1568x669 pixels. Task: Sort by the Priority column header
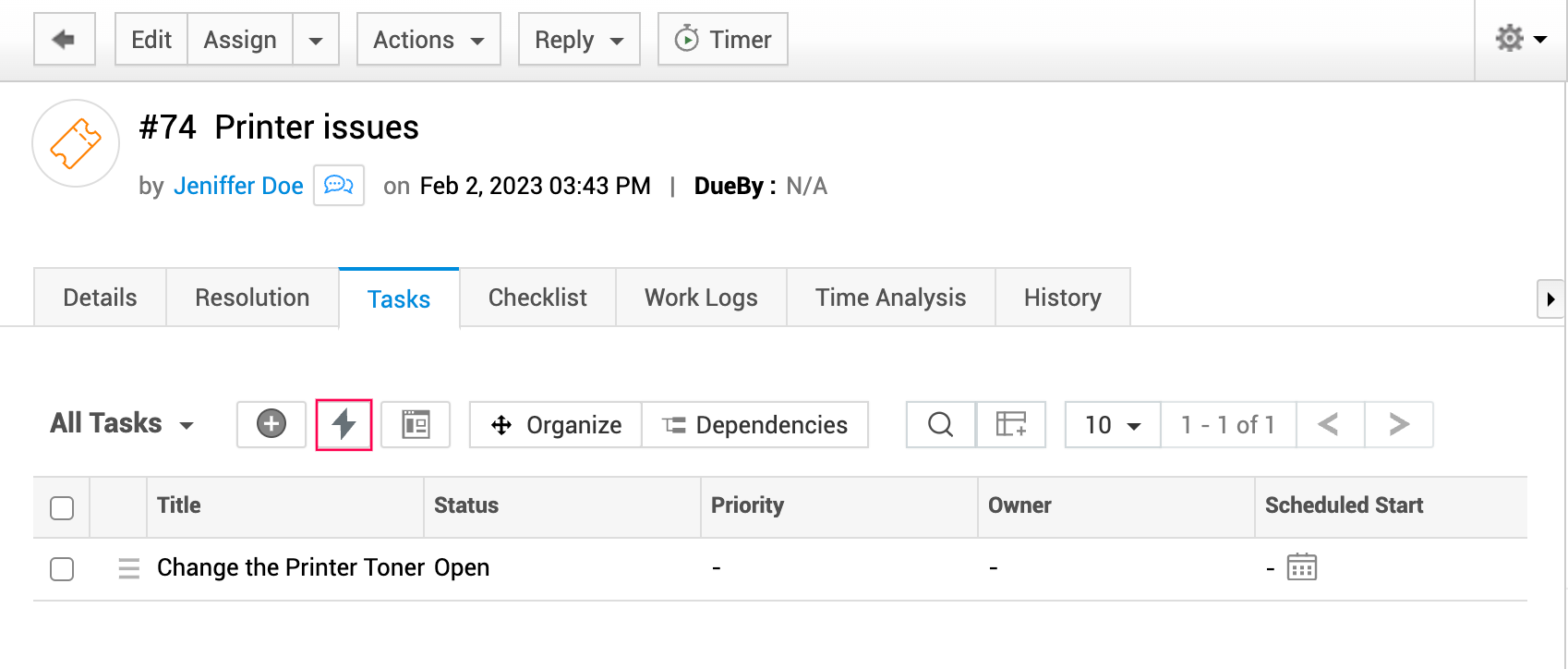pos(747,505)
